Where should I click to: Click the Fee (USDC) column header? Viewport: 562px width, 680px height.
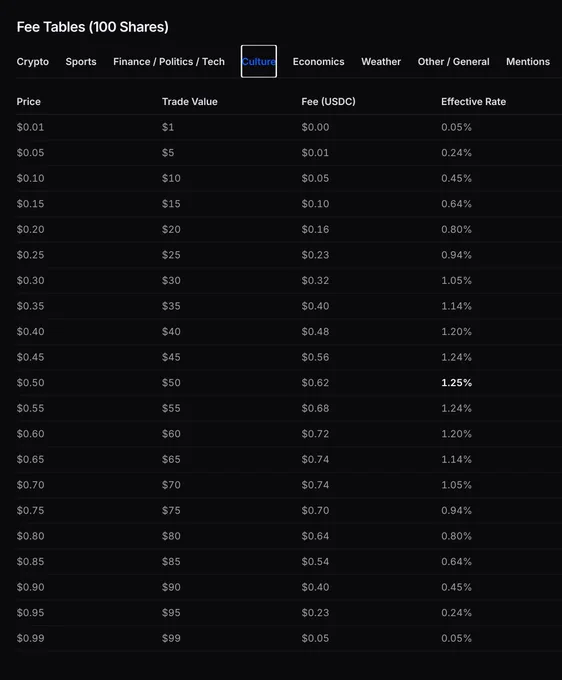coord(328,101)
